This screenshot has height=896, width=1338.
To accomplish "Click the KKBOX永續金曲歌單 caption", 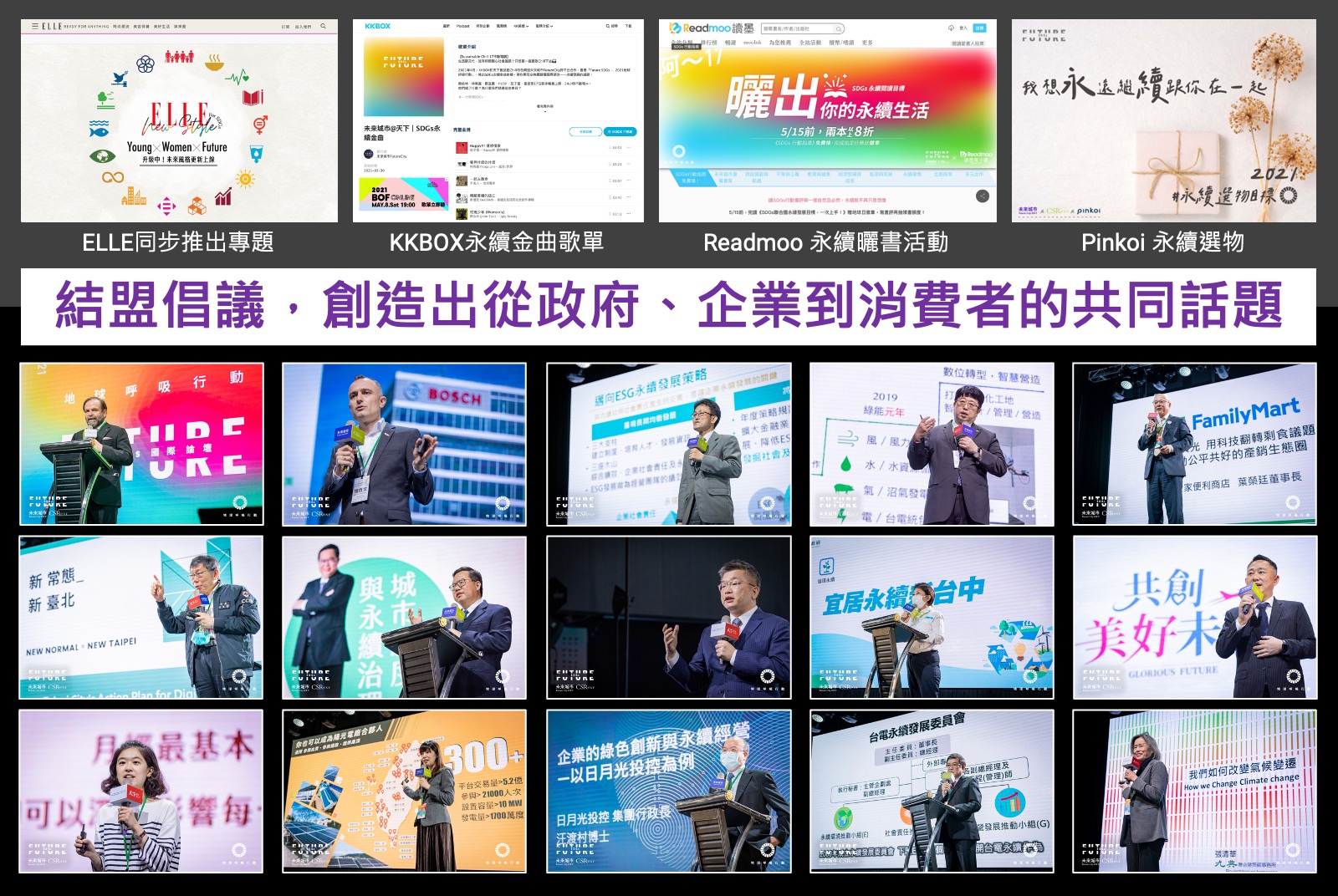I will 497,242.
